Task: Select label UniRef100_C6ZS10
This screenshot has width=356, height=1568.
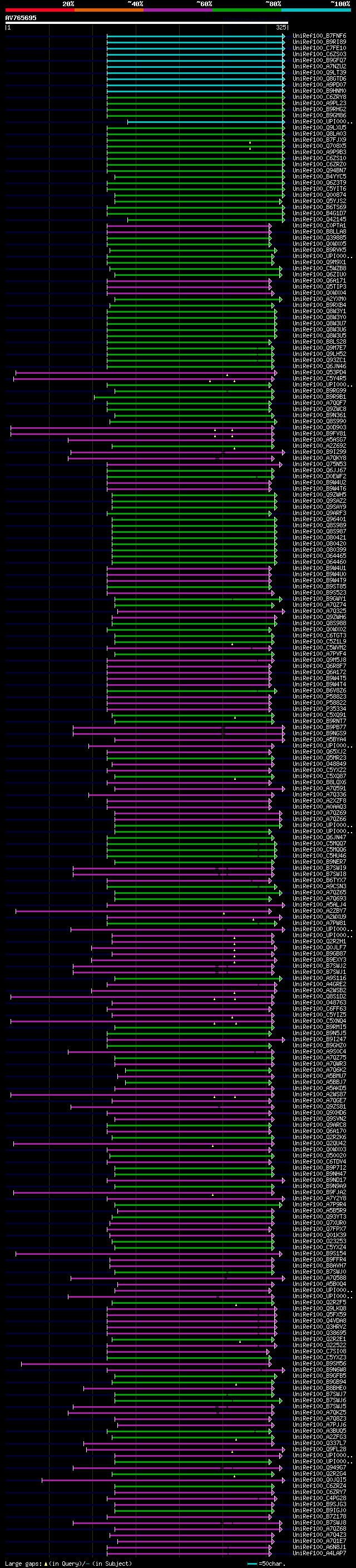Action: point(319,159)
